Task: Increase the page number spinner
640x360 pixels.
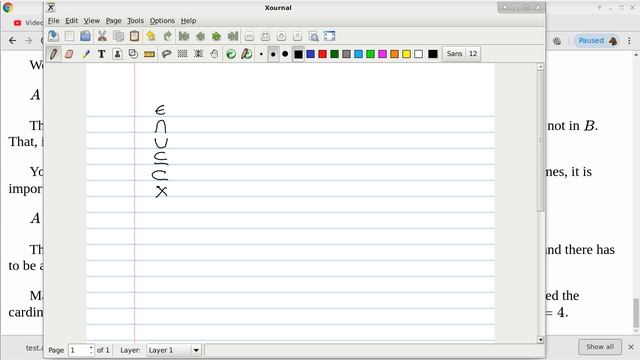Action: pyautogui.click(x=91, y=348)
